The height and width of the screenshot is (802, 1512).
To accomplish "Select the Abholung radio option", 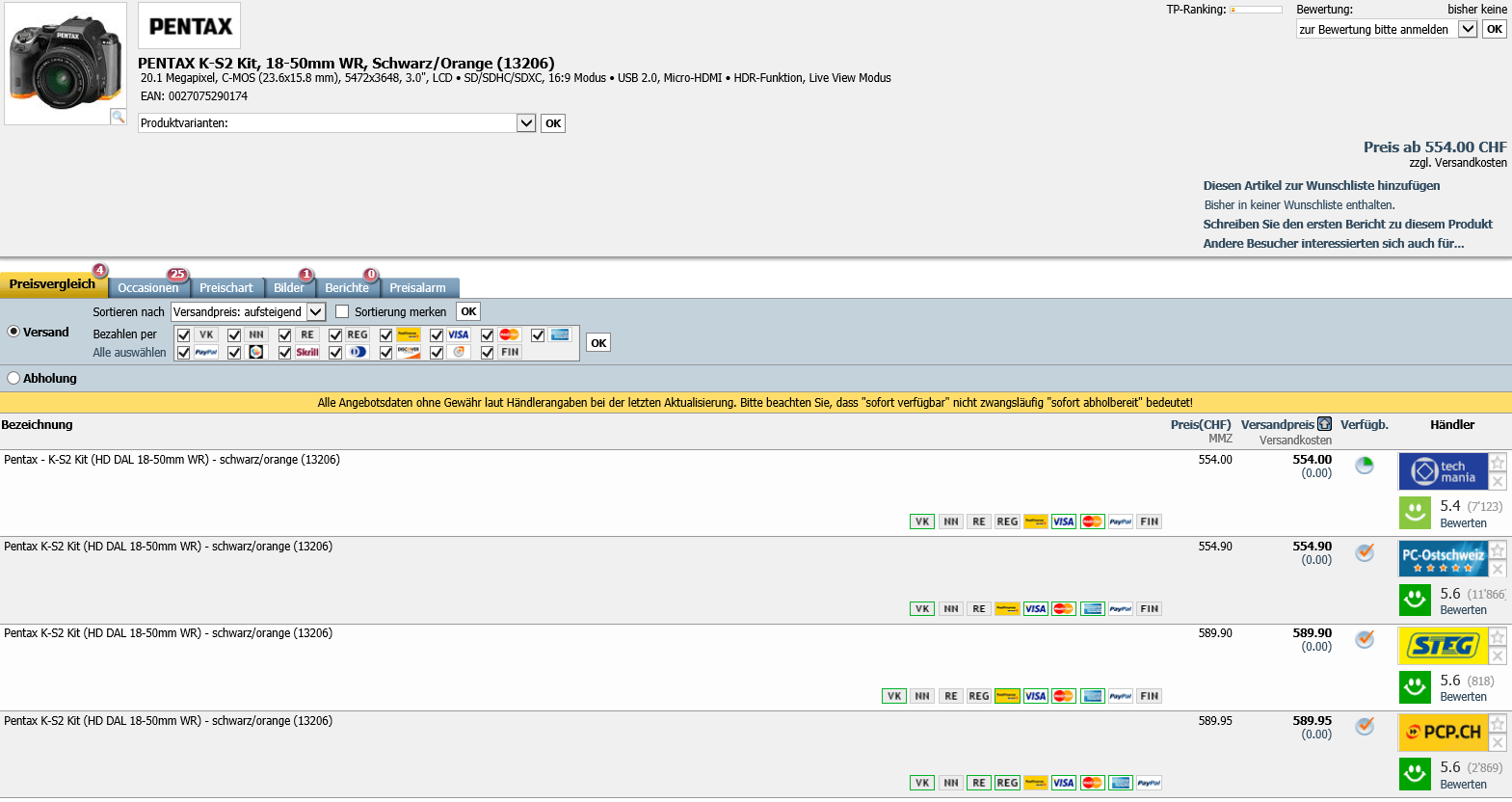I will [13, 378].
